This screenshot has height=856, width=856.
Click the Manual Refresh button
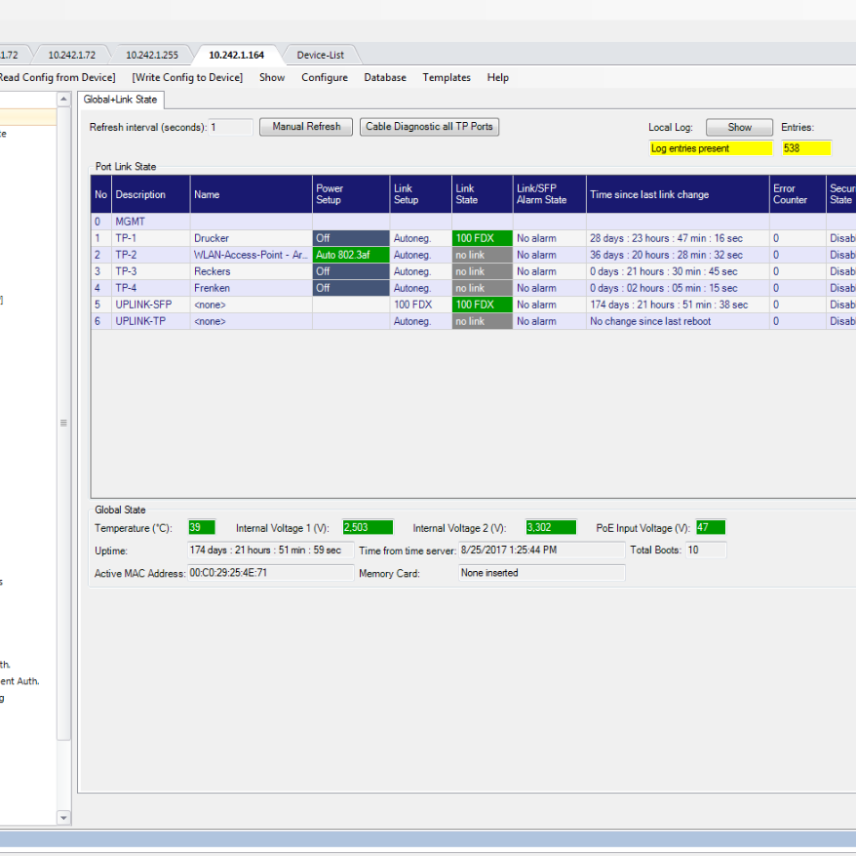tap(306, 127)
